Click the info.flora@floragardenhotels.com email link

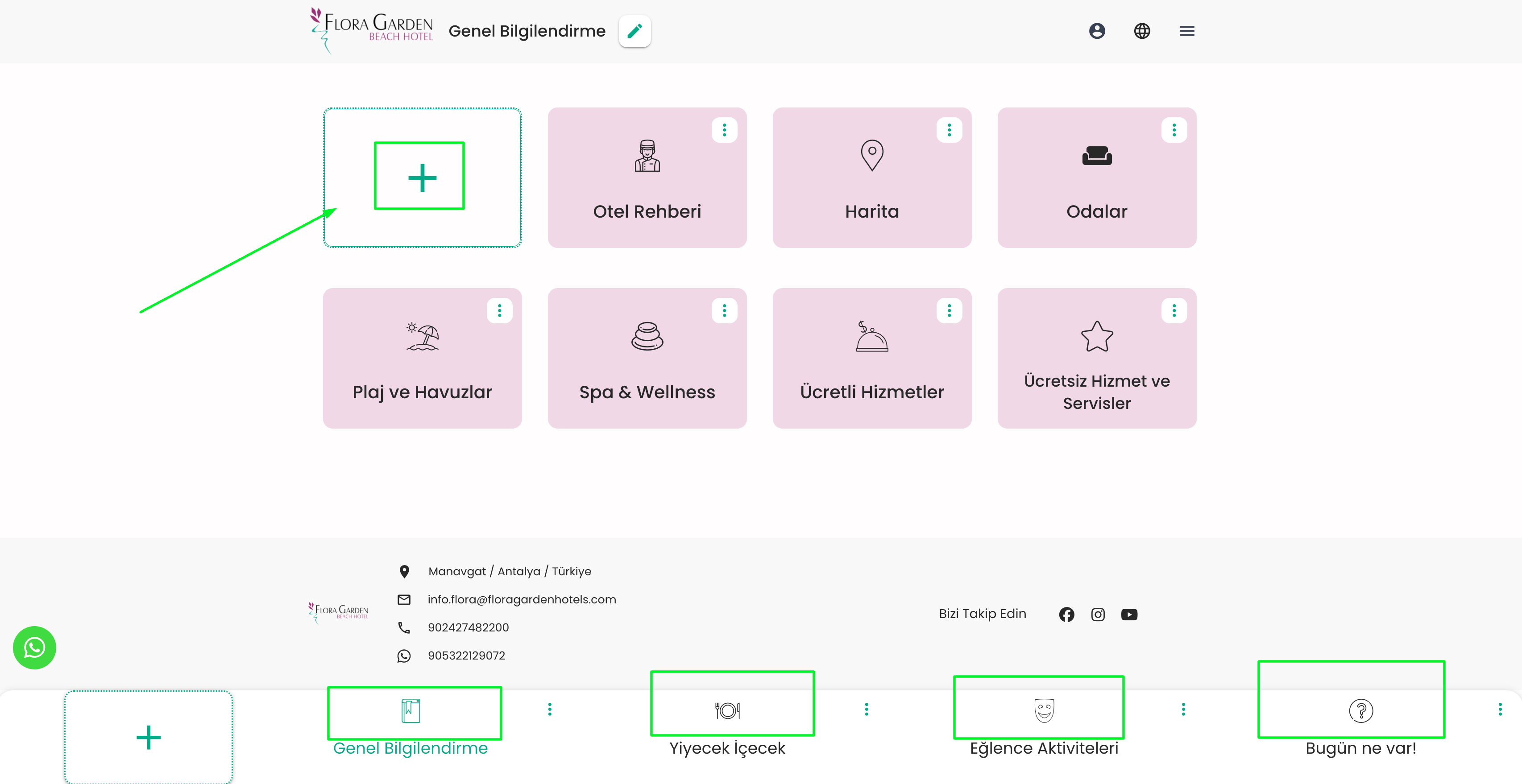click(521, 599)
